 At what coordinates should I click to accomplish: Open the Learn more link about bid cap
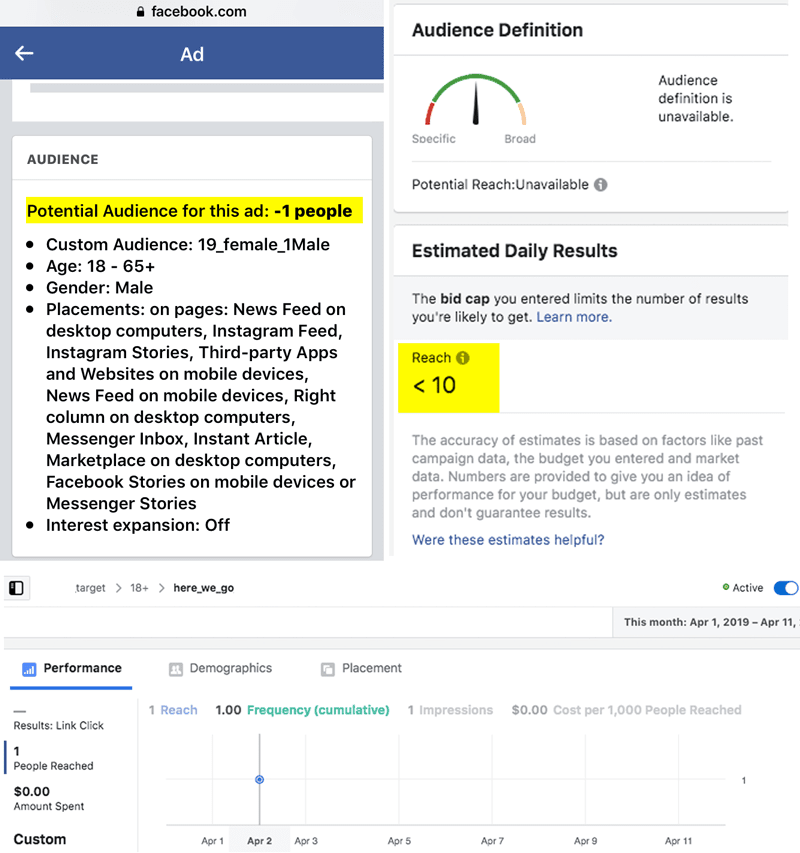[x=574, y=317]
